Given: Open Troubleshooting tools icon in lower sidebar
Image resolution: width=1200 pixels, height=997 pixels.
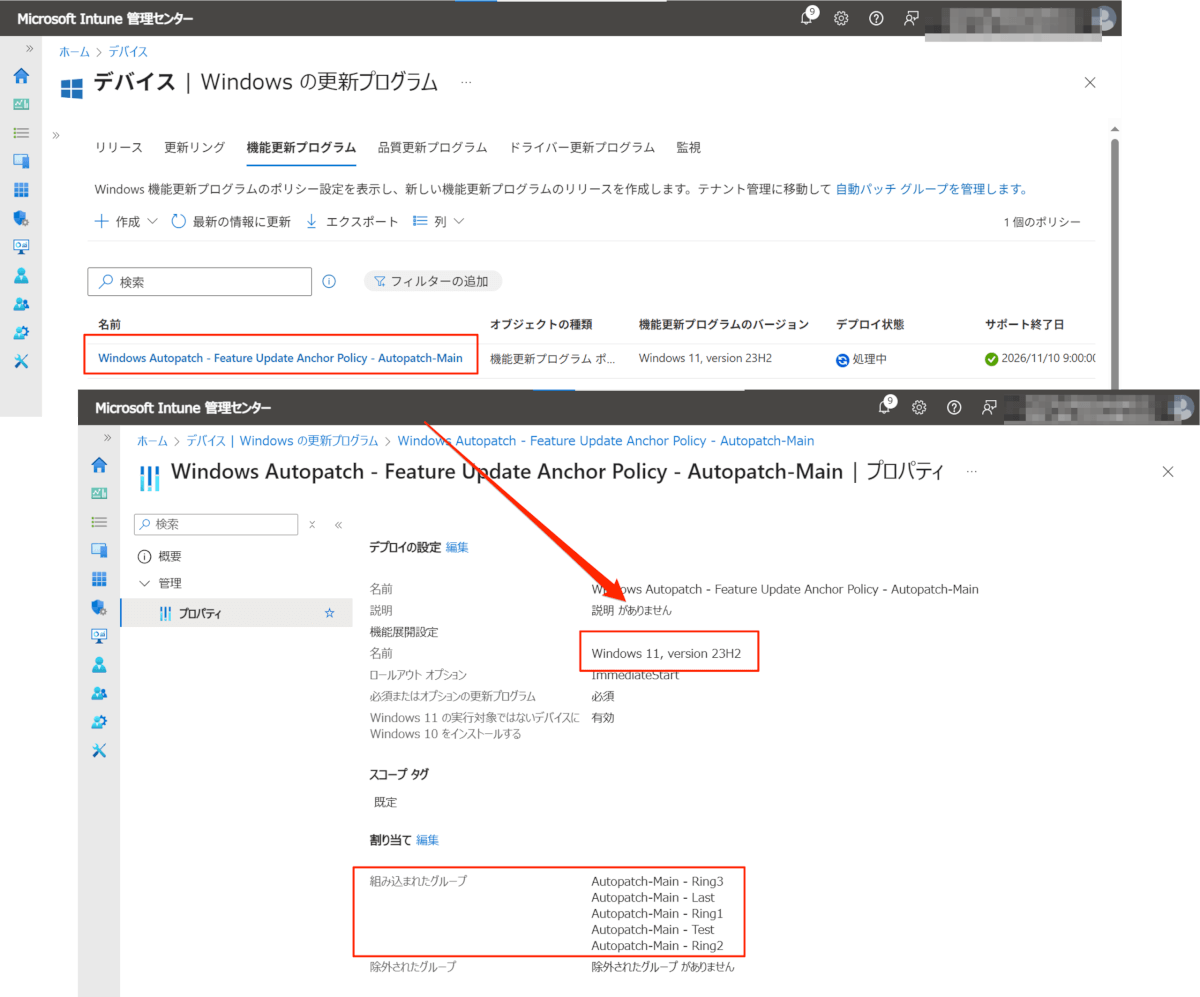Looking at the screenshot, I should point(99,750).
